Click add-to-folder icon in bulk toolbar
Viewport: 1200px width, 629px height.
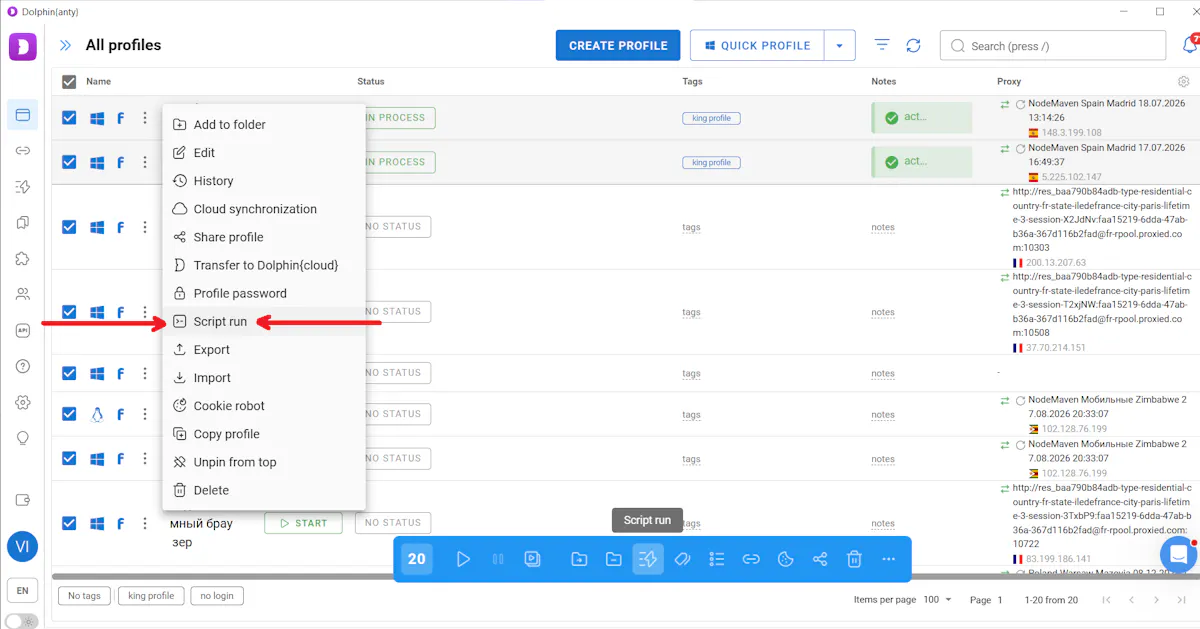click(579, 559)
